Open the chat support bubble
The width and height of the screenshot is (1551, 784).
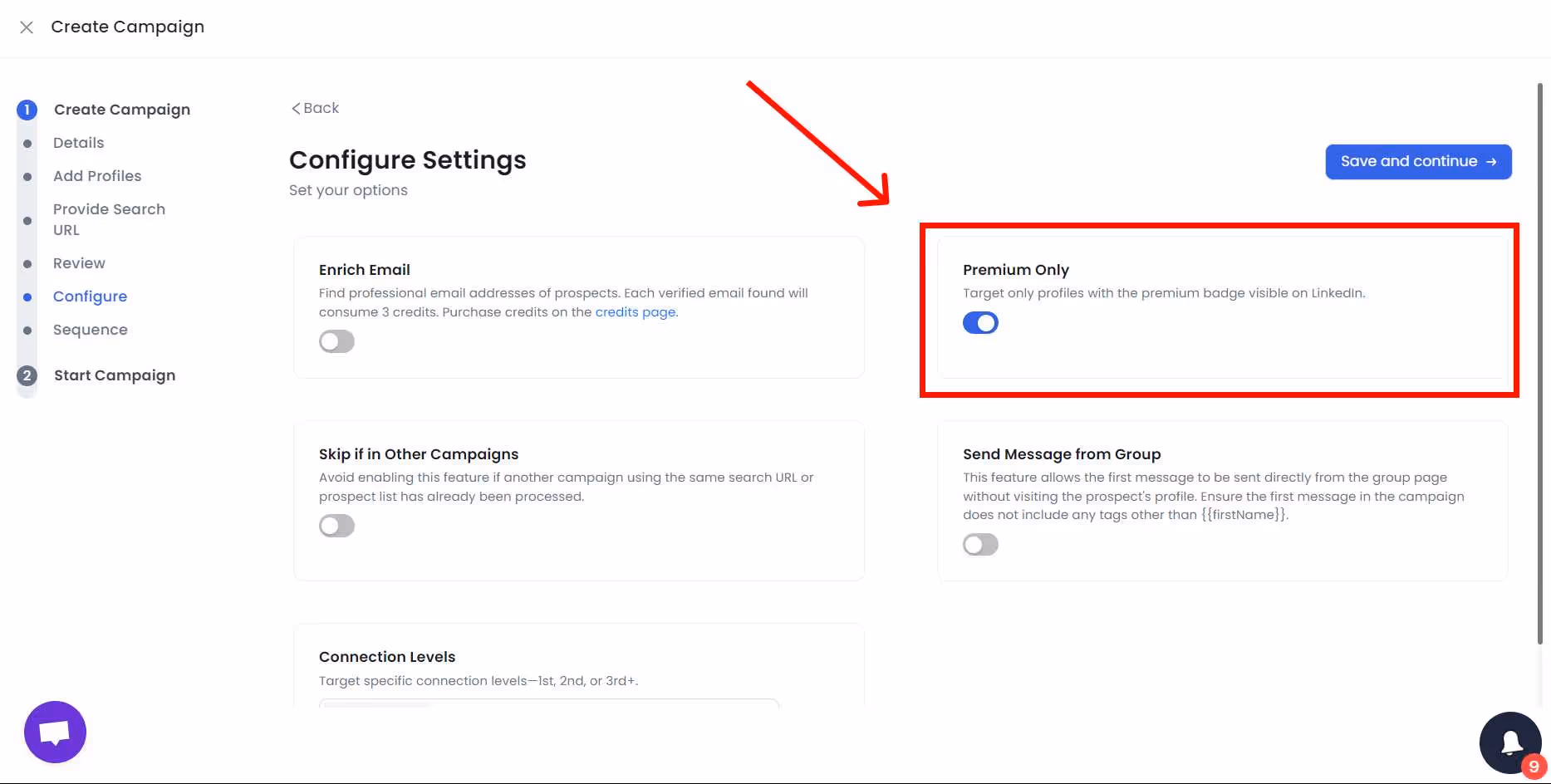tap(54, 732)
